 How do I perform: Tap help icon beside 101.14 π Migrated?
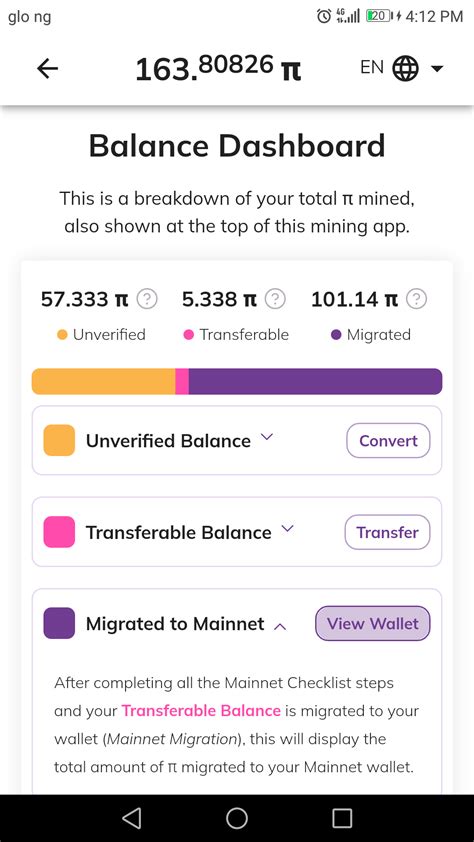pos(417,299)
